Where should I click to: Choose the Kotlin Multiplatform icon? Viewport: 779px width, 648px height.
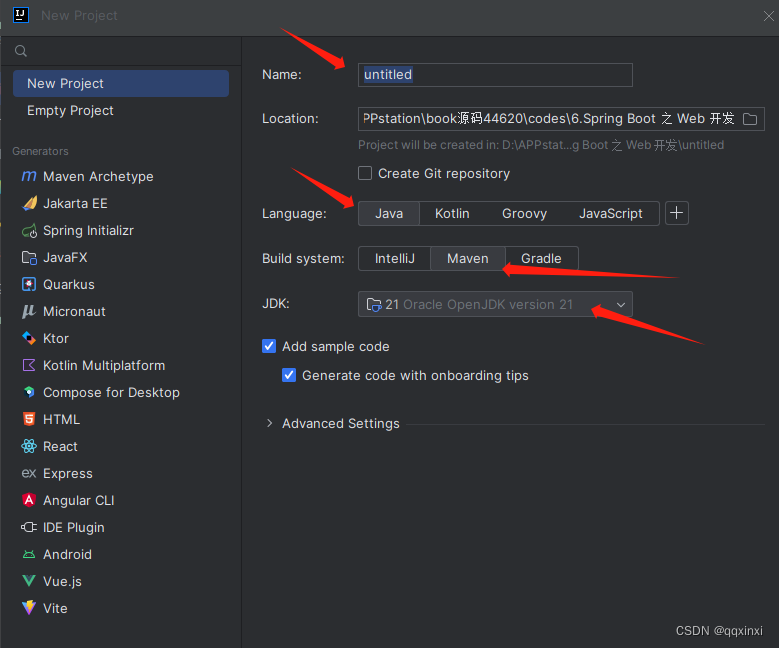pos(29,366)
